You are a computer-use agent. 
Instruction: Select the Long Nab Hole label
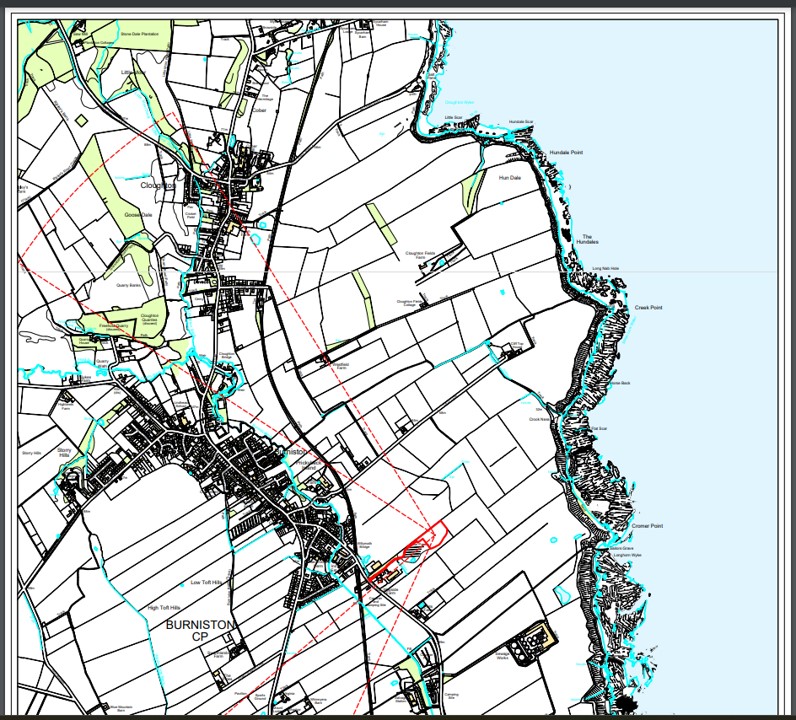(605, 268)
